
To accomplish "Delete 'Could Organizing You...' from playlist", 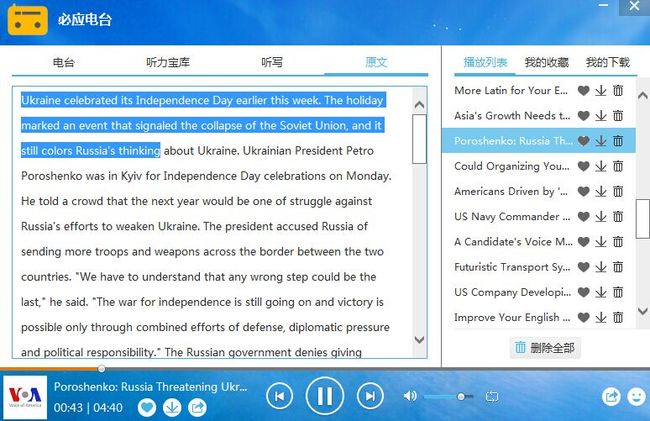I will click(x=618, y=166).
